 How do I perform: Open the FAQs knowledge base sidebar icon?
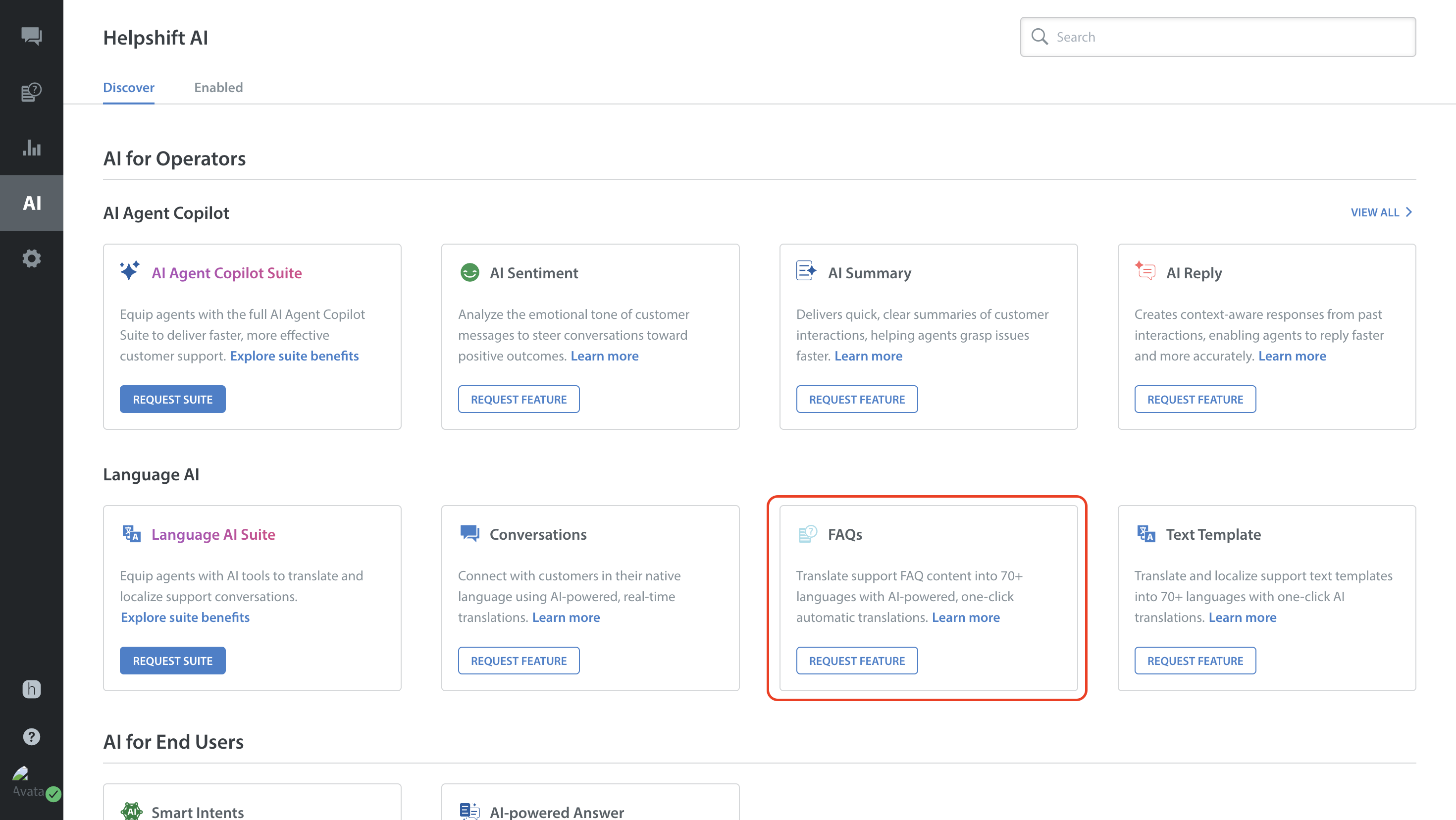31,92
